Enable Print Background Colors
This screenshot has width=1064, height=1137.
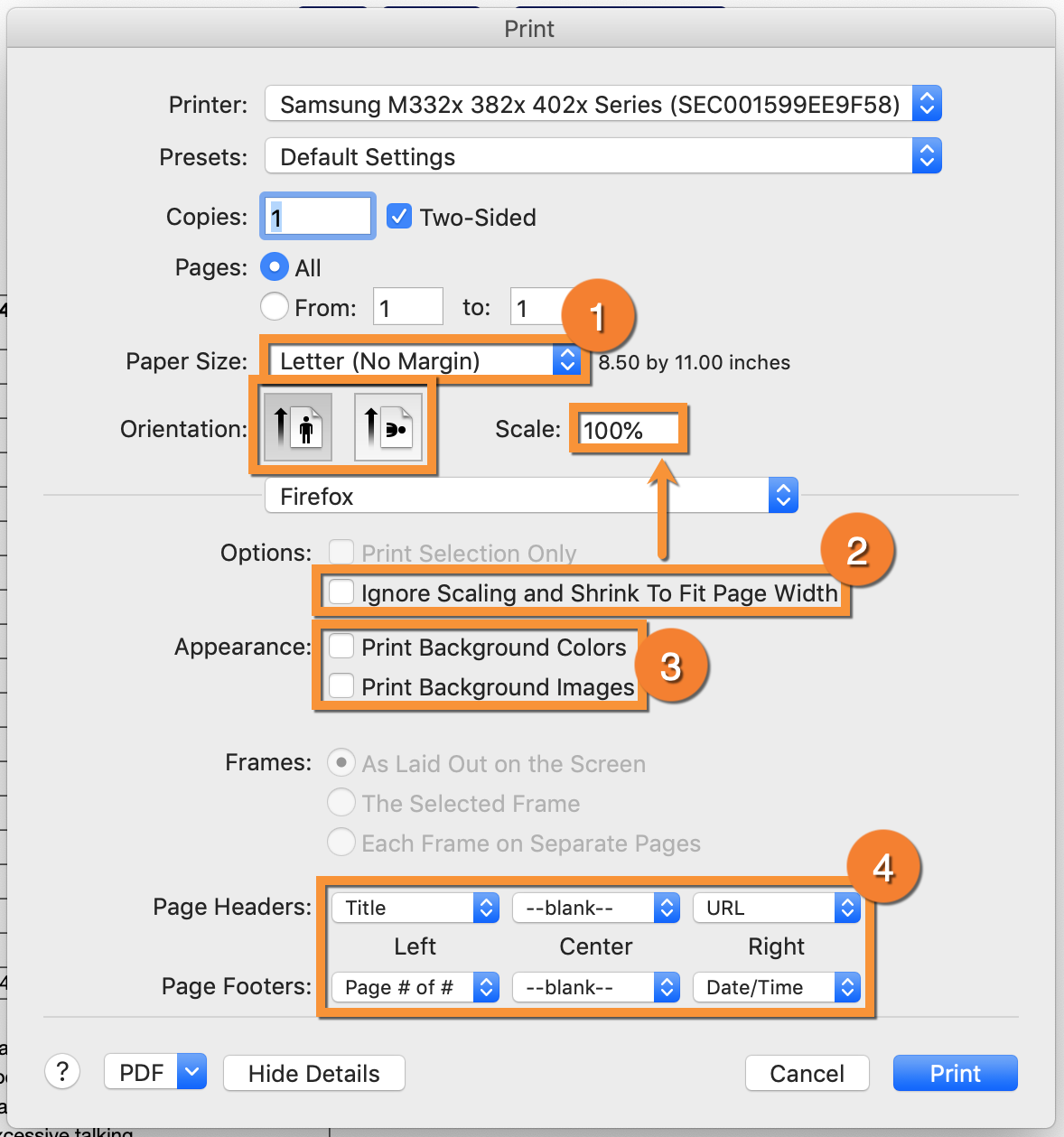click(341, 647)
